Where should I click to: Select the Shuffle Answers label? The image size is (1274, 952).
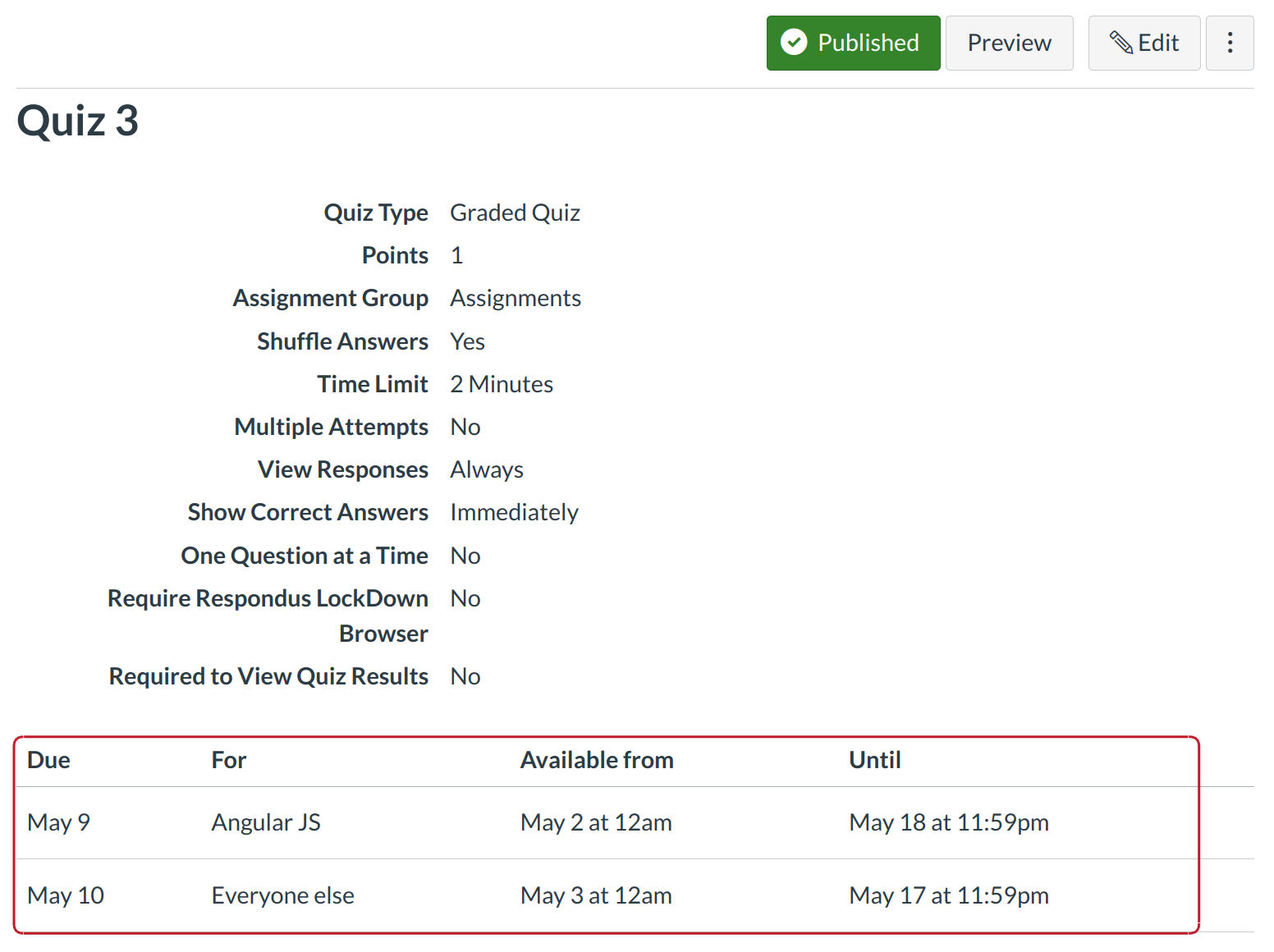[342, 341]
